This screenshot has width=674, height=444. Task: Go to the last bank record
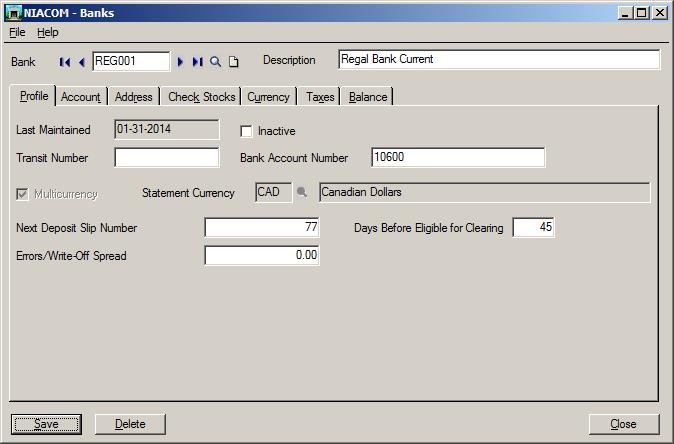click(x=197, y=62)
